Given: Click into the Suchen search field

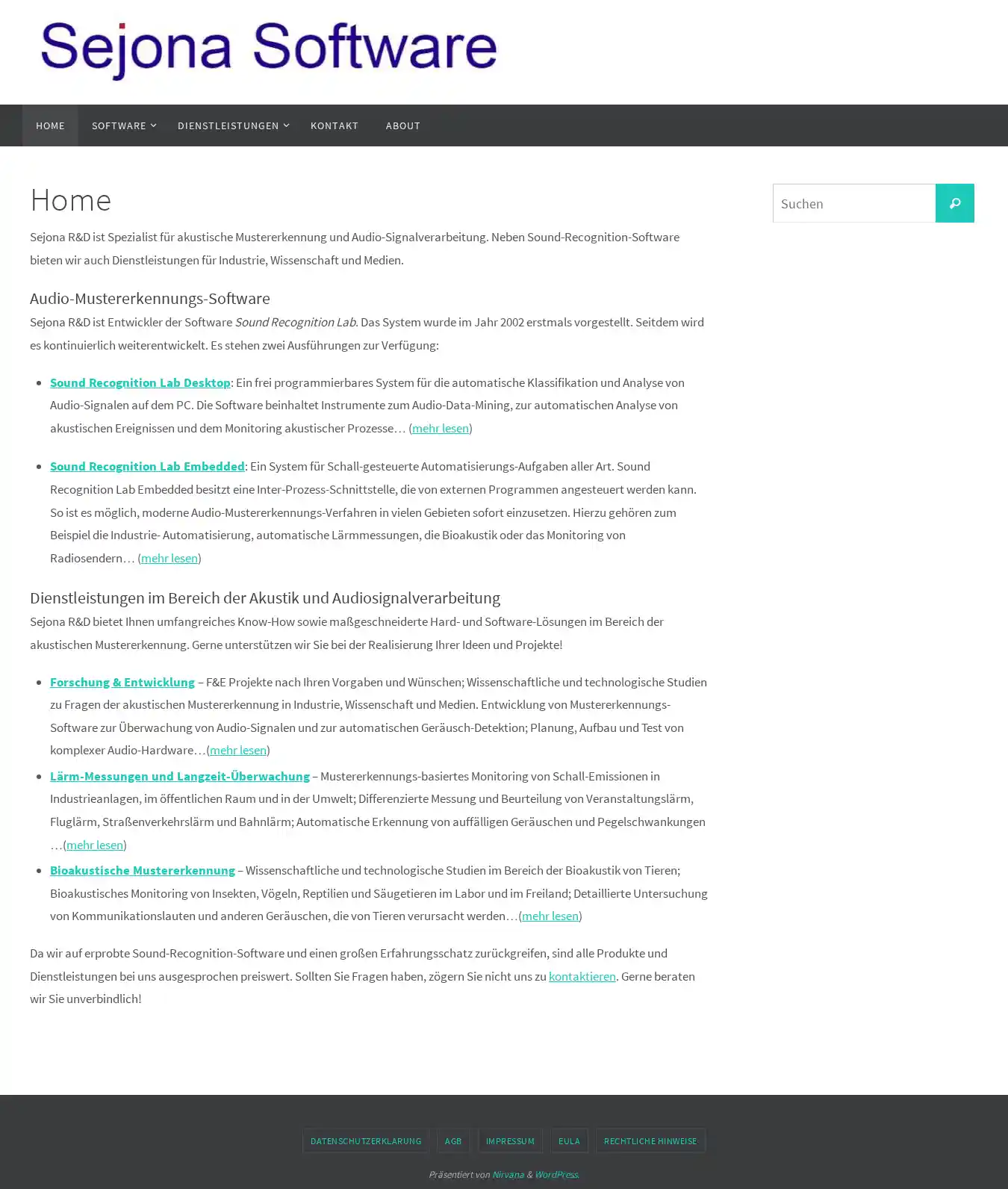Looking at the screenshot, I should 853,203.
